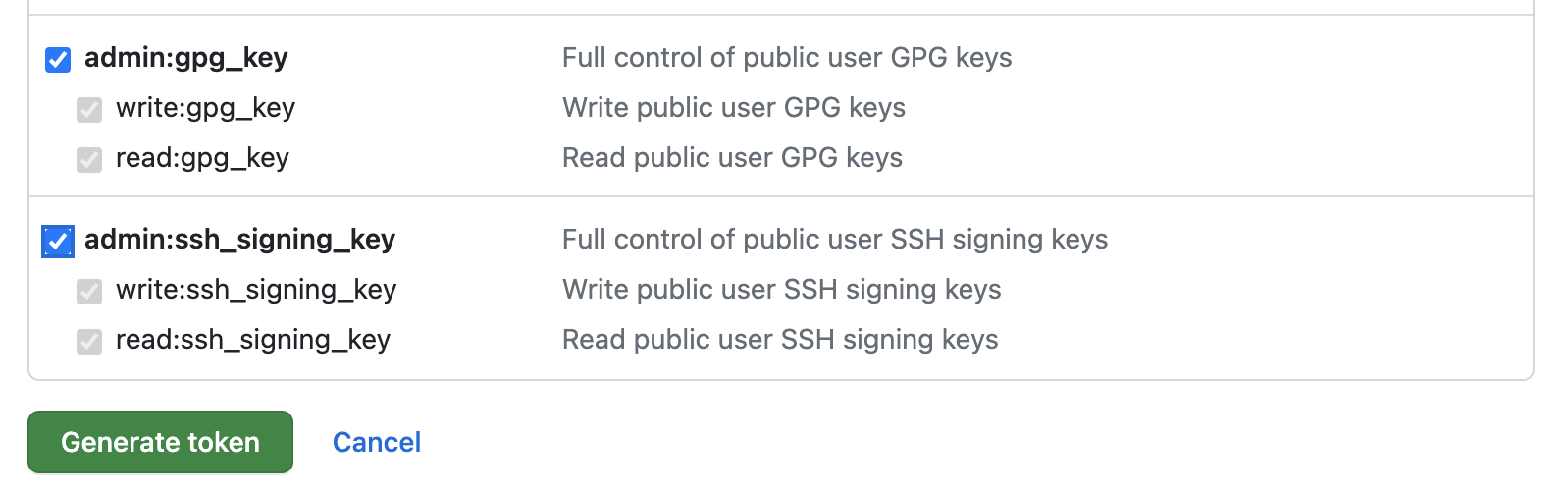Click the admin:gpg_key scope label text

pyautogui.click(x=186, y=58)
